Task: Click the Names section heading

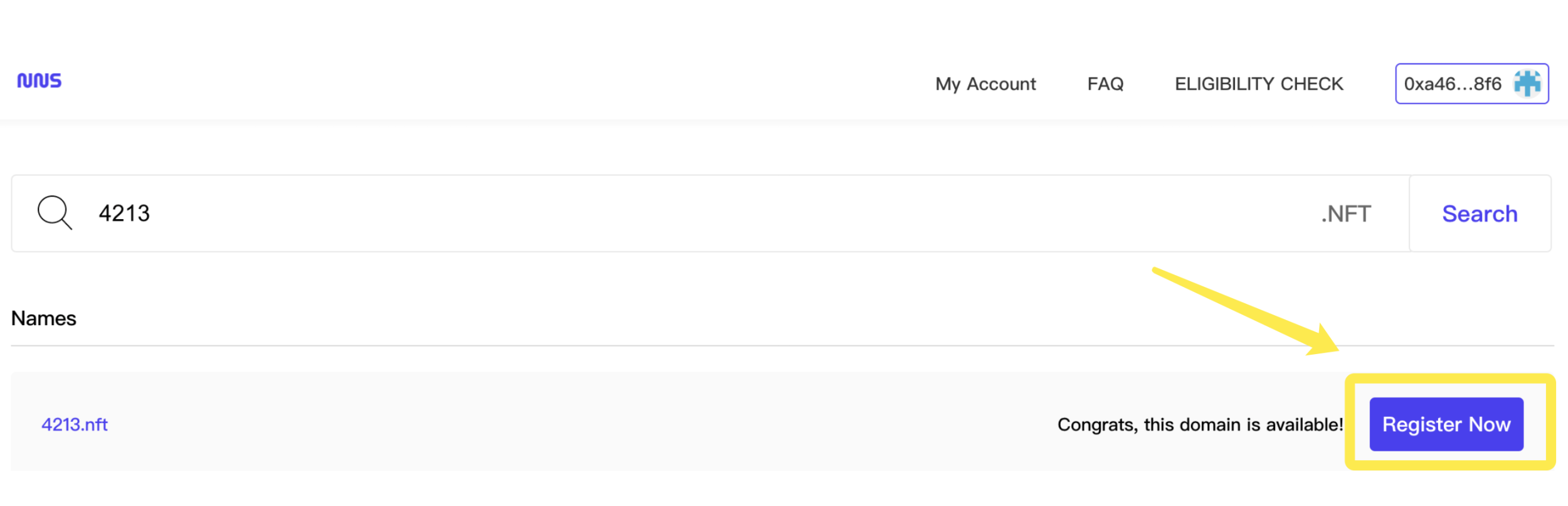Action: click(x=44, y=318)
